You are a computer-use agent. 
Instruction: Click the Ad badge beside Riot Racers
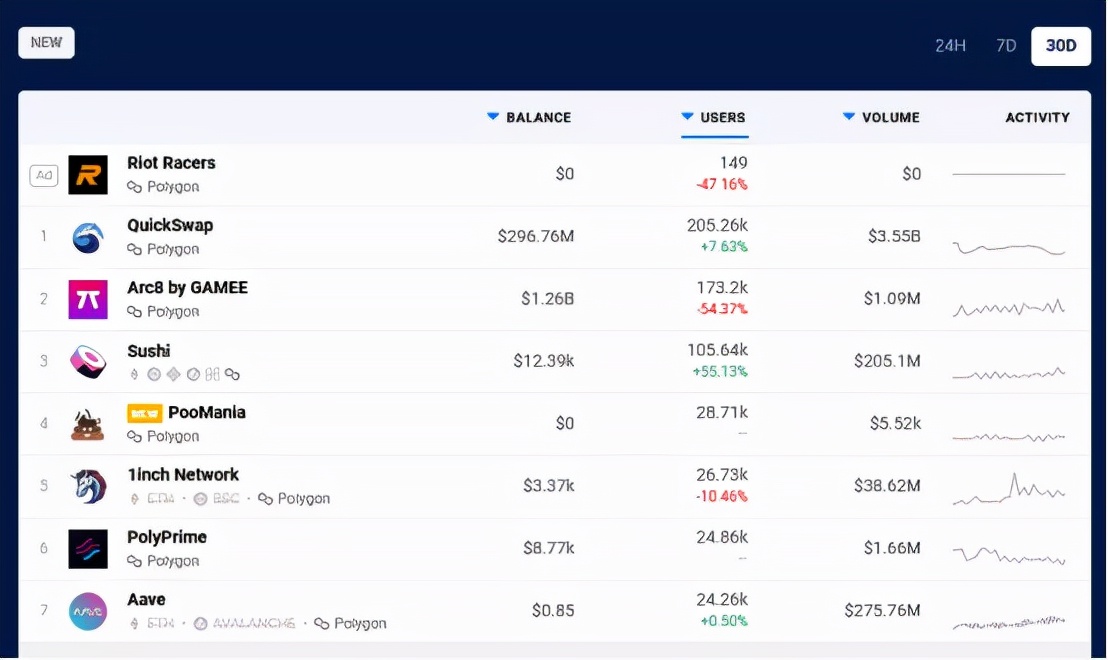pyautogui.click(x=43, y=175)
